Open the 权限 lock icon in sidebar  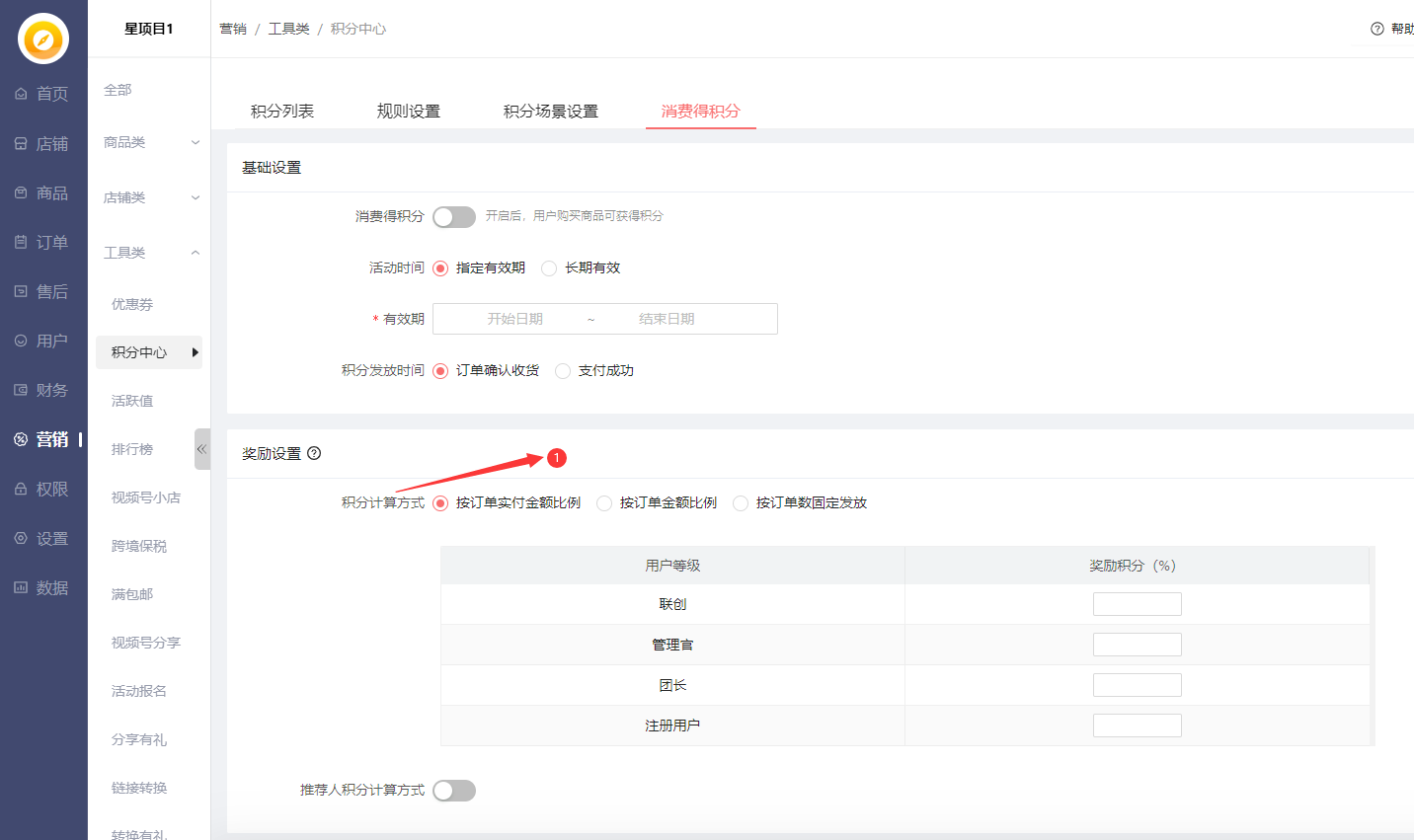click(21, 489)
